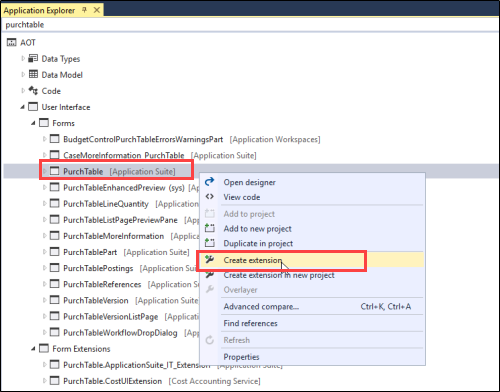This screenshot has height=392, width=500.
Task: Open Advanced compare from context menu
Action: (261, 306)
